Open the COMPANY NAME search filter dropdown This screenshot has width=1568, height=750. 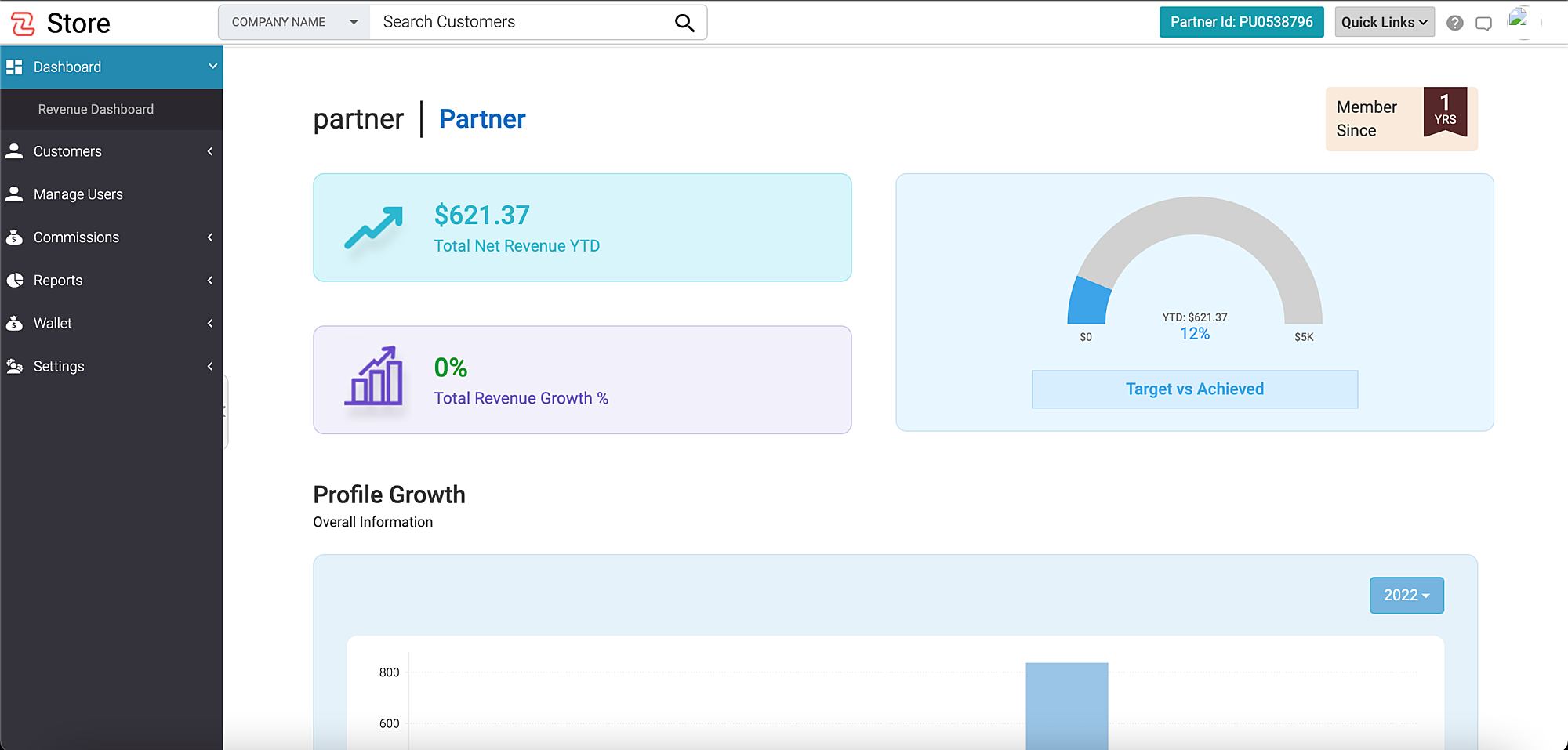(294, 23)
